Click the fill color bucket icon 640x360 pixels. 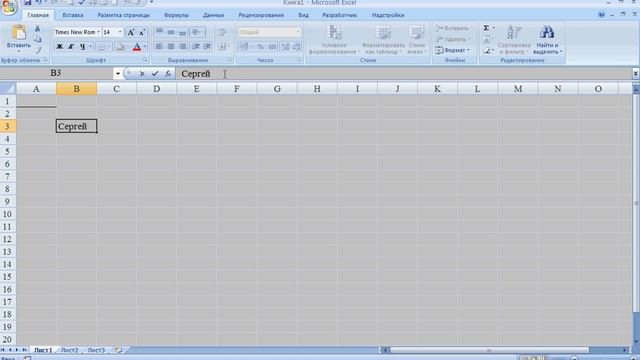[x=120, y=47]
